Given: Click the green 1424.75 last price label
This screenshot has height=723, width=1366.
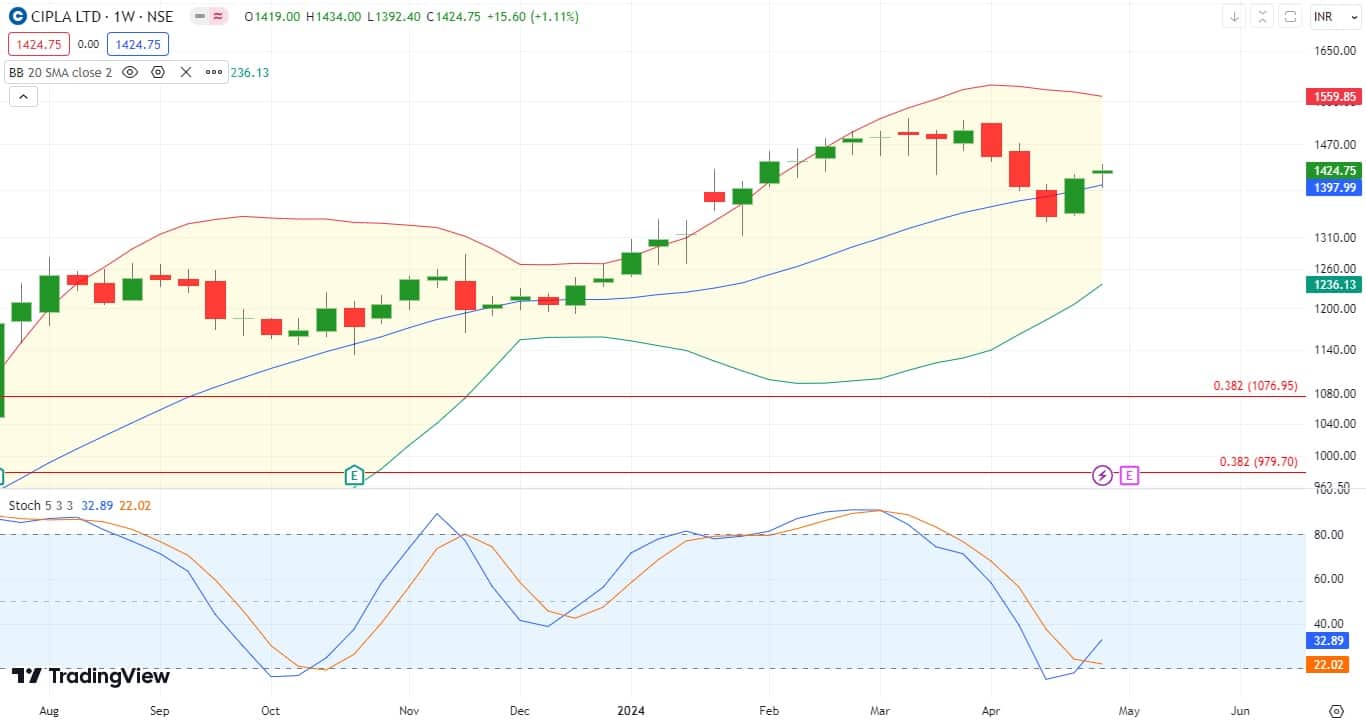Looking at the screenshot, I should point(1335,171).
